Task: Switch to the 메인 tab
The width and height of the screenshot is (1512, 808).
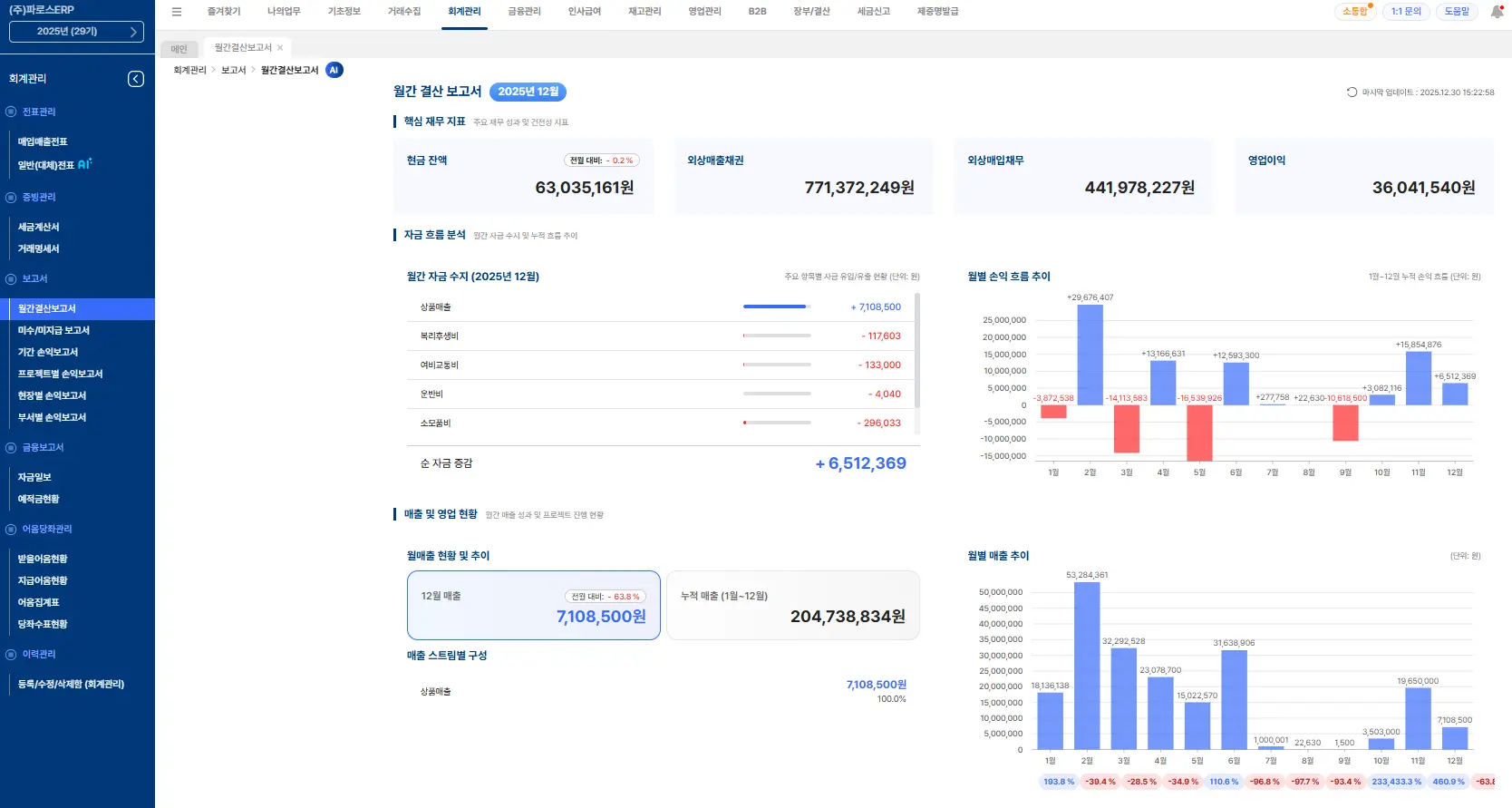Action: [179, 49]
